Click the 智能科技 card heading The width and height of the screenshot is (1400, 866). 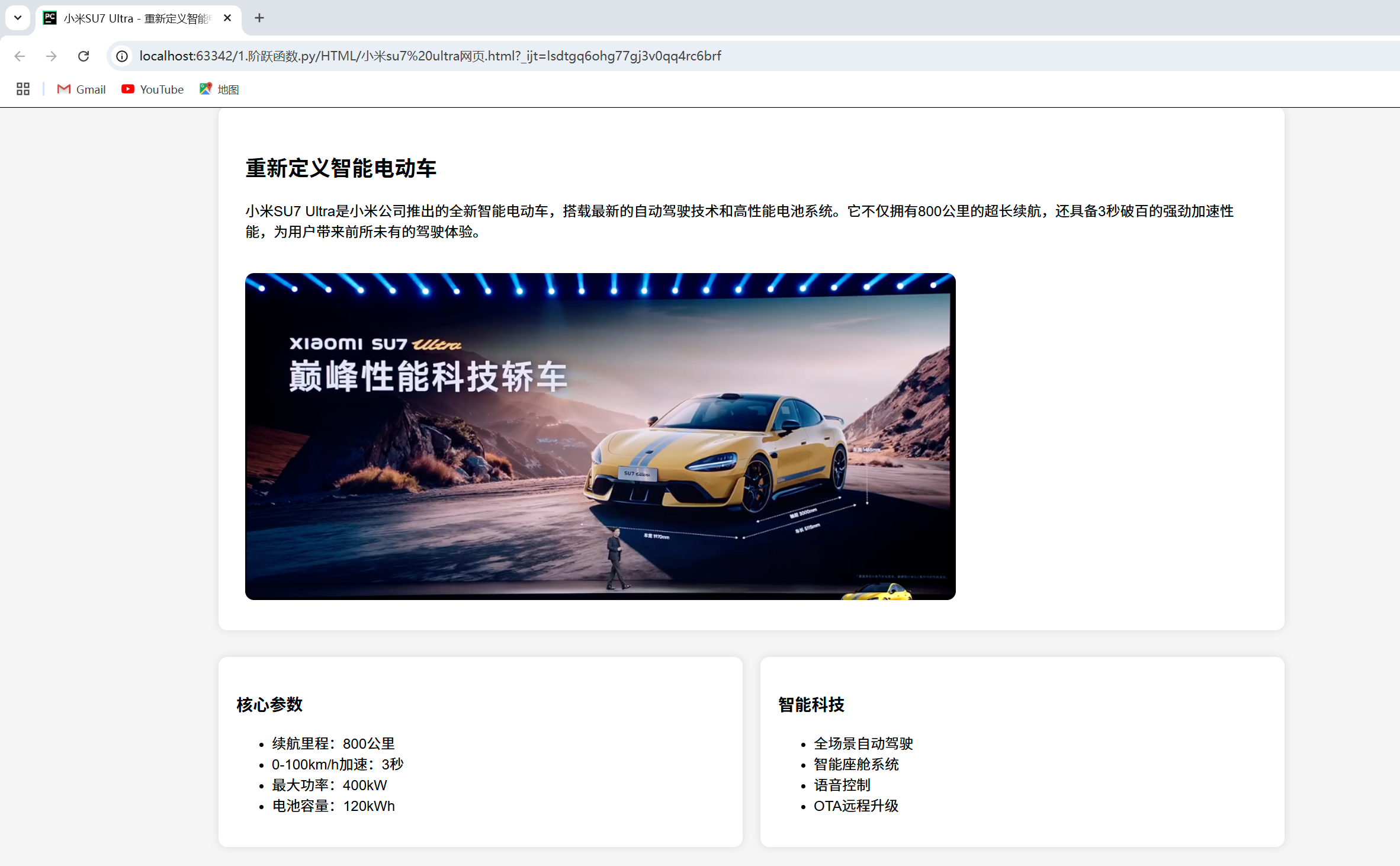point(811,704)
